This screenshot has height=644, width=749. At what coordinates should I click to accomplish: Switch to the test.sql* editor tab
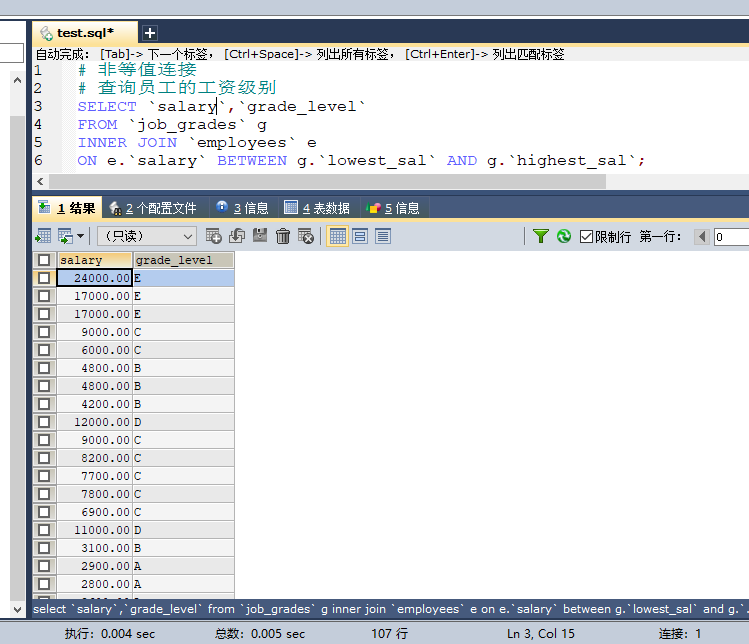[x=85, y=33]
